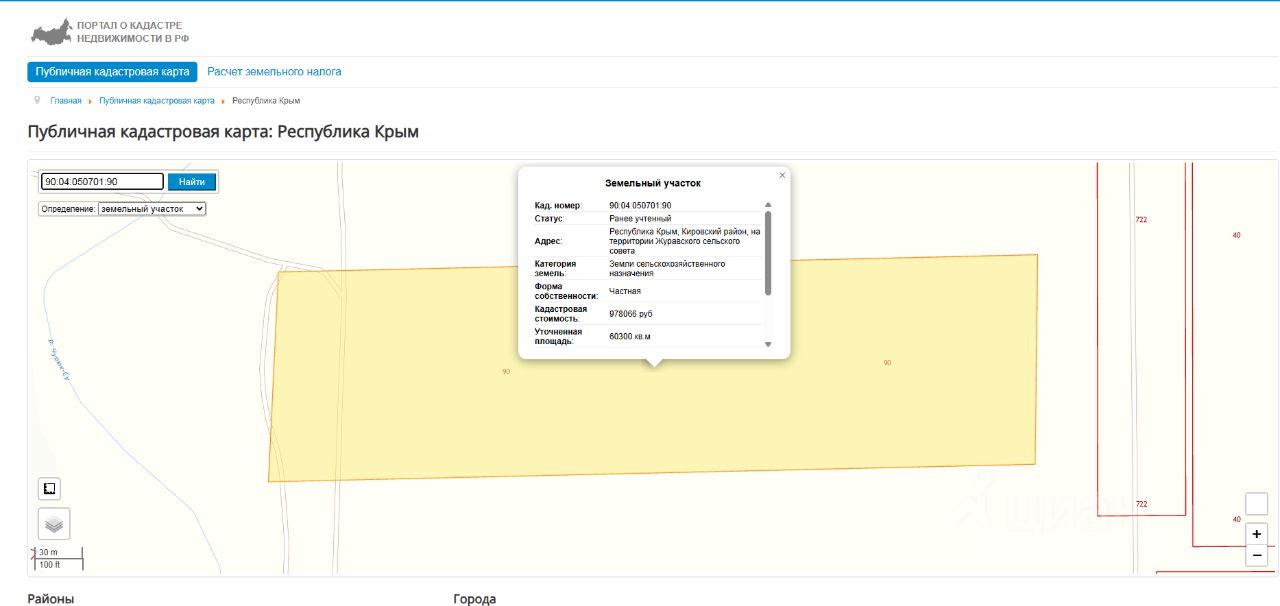1280x606 pixels.
Task: Click the Ранее учтенный status value
Action: [x=640, y=218]
